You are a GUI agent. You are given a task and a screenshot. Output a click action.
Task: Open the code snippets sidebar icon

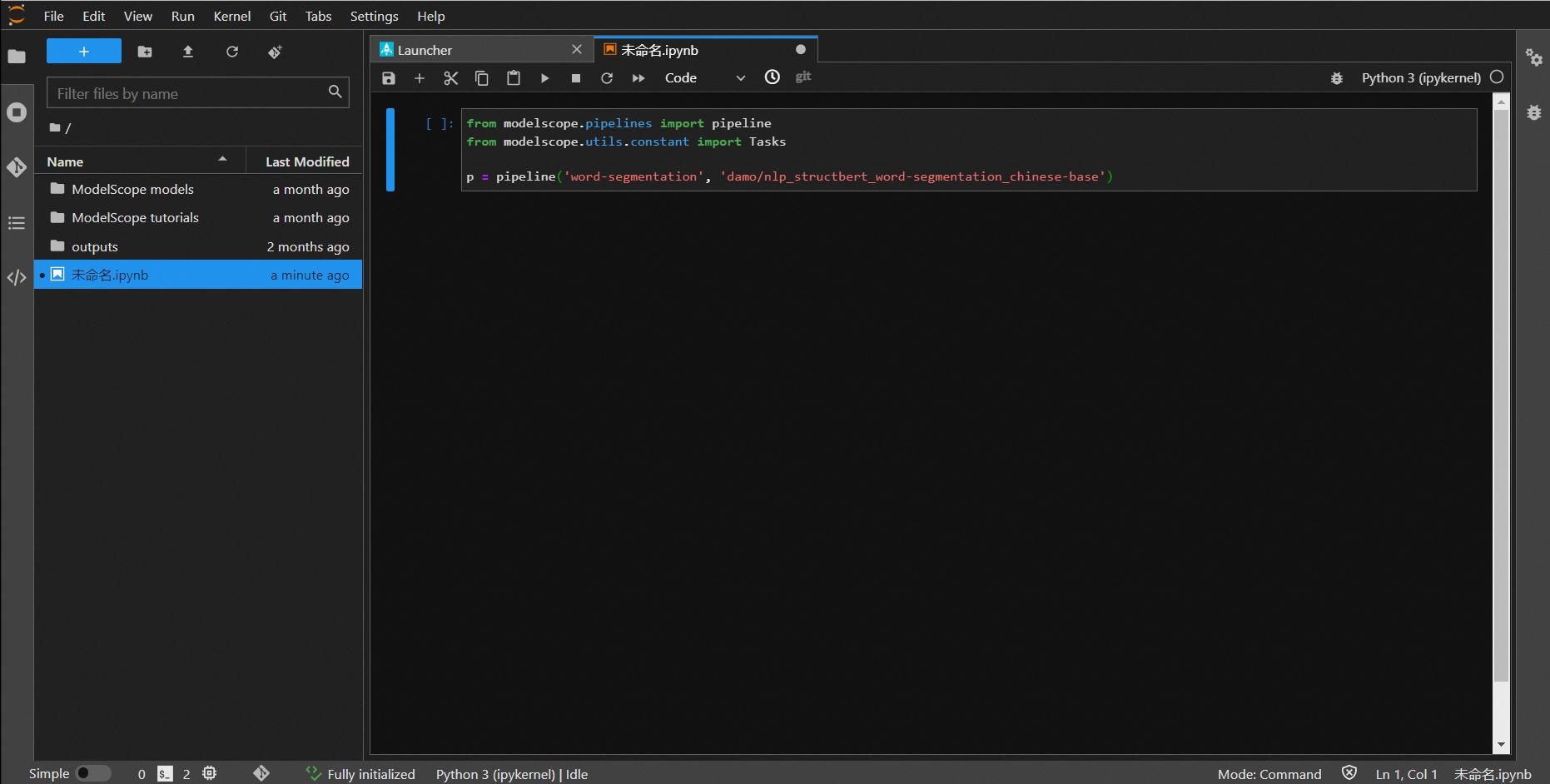[17, 278]
